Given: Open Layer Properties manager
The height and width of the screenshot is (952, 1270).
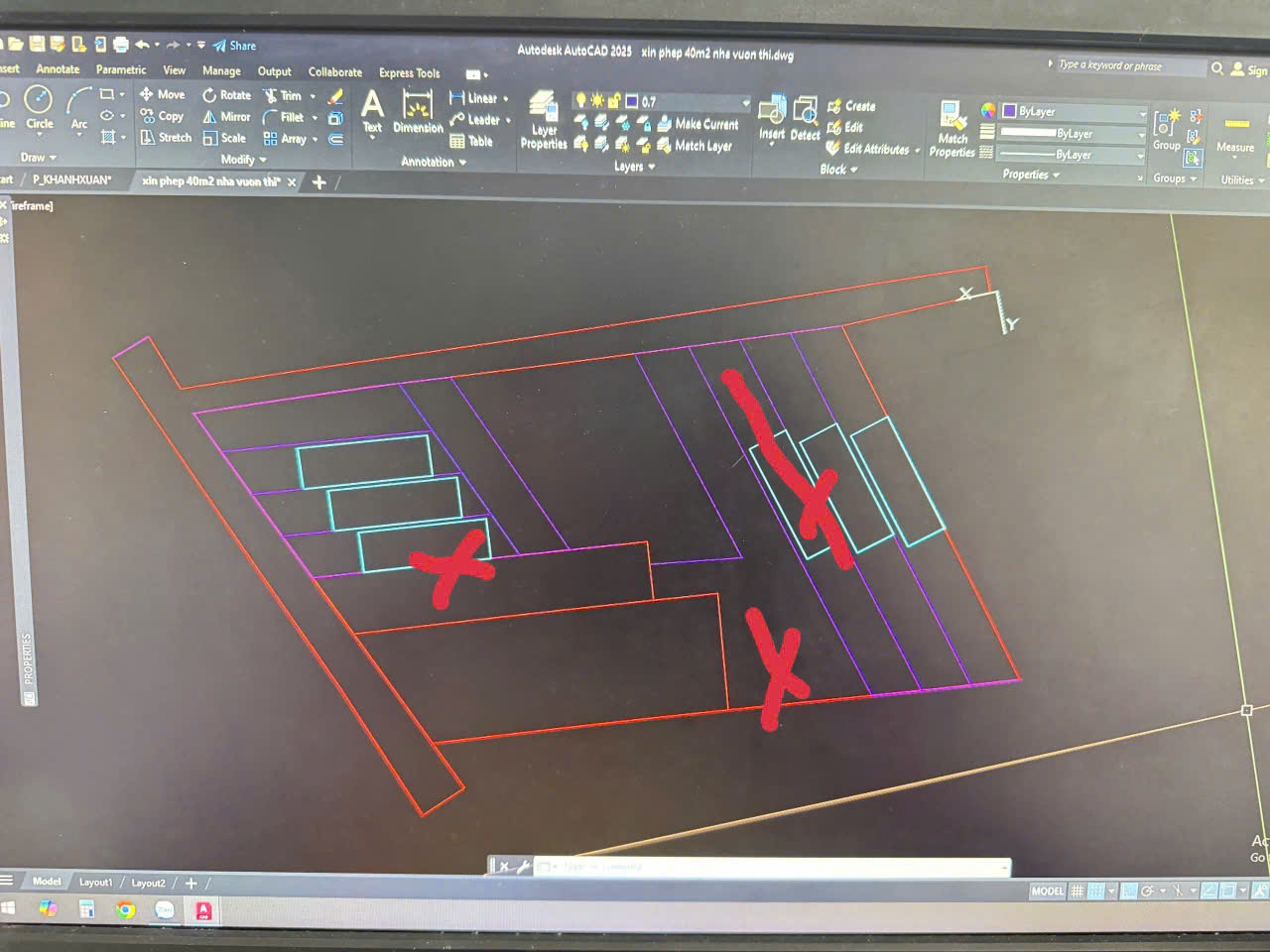Looking at the screenshot, I should 543,119.
